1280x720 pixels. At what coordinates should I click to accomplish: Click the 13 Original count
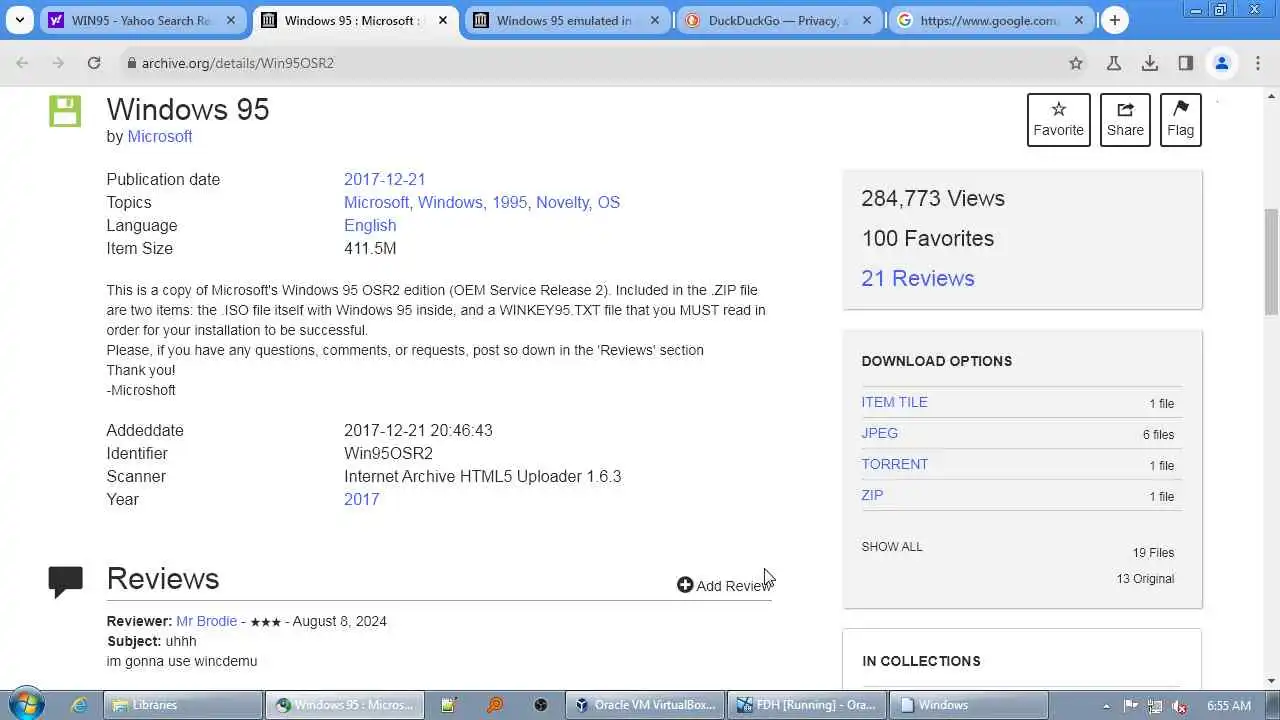pos(1145,579)
